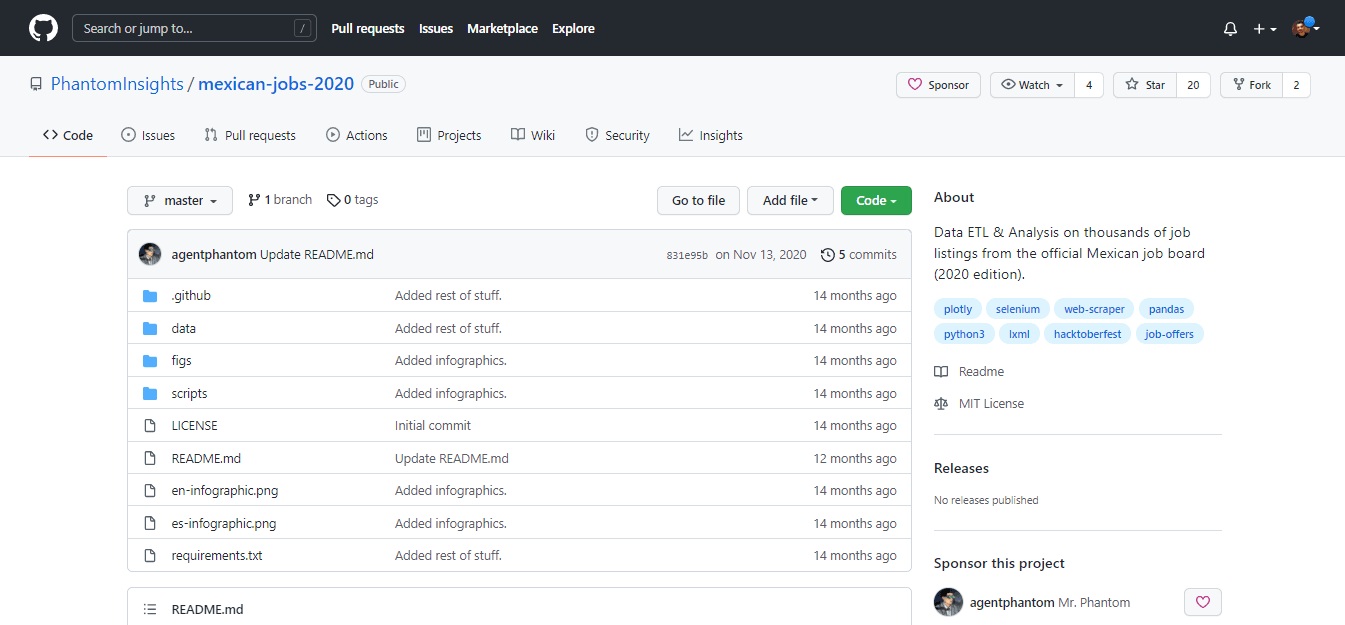Click the GitHub Octocat logo

[43, 28]
